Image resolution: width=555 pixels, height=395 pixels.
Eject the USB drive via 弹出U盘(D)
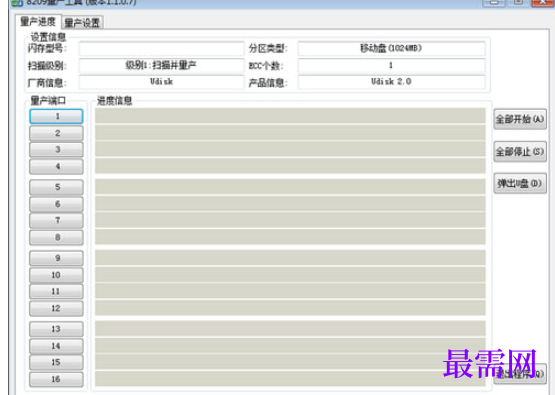coord(520,183)
